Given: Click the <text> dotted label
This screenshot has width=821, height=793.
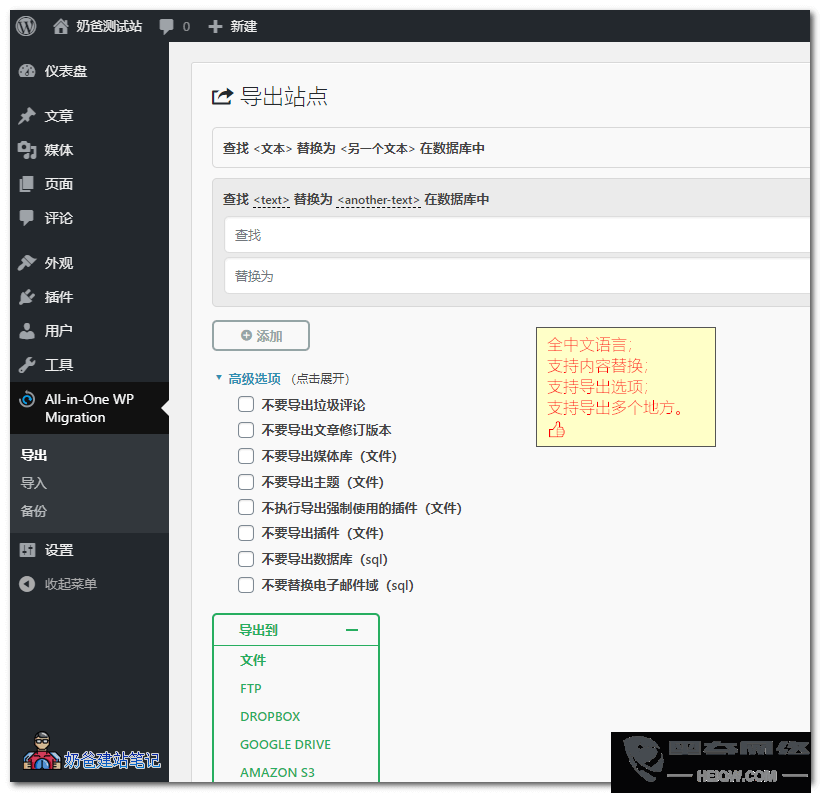Looking at the screenshot, I should (271, 200).
